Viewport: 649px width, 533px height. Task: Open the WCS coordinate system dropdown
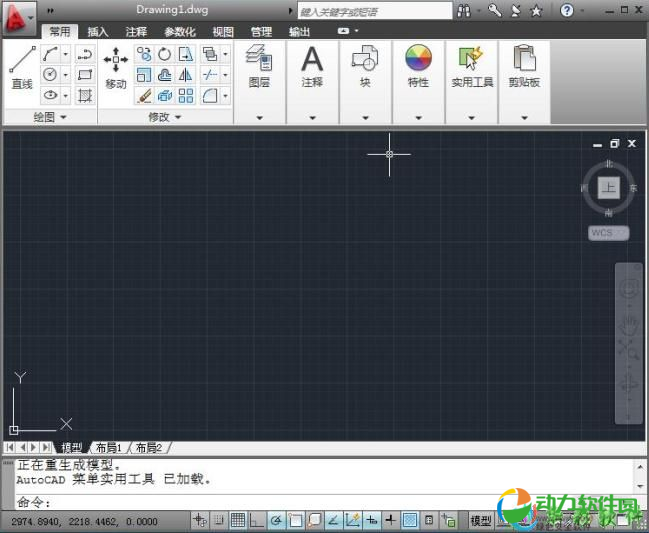pos(608,233)
